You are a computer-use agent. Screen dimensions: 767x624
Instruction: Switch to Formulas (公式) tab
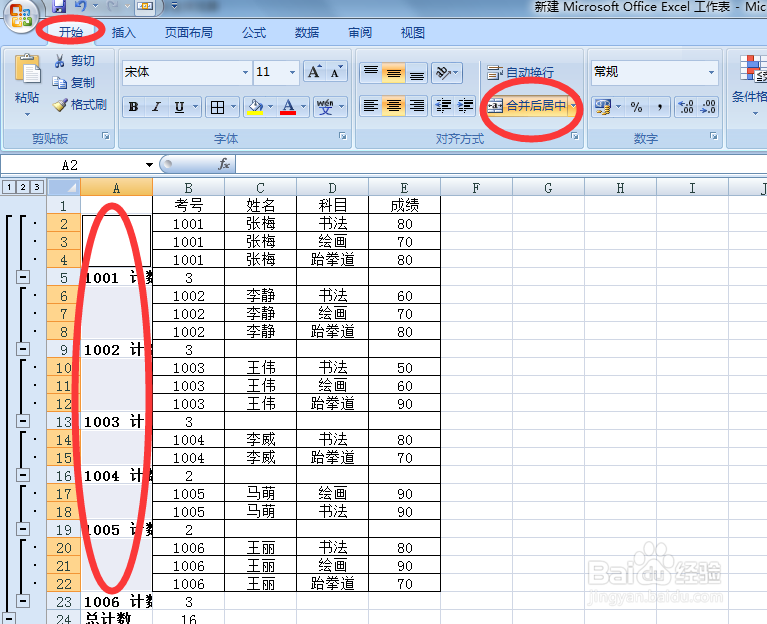coord(254,33)
